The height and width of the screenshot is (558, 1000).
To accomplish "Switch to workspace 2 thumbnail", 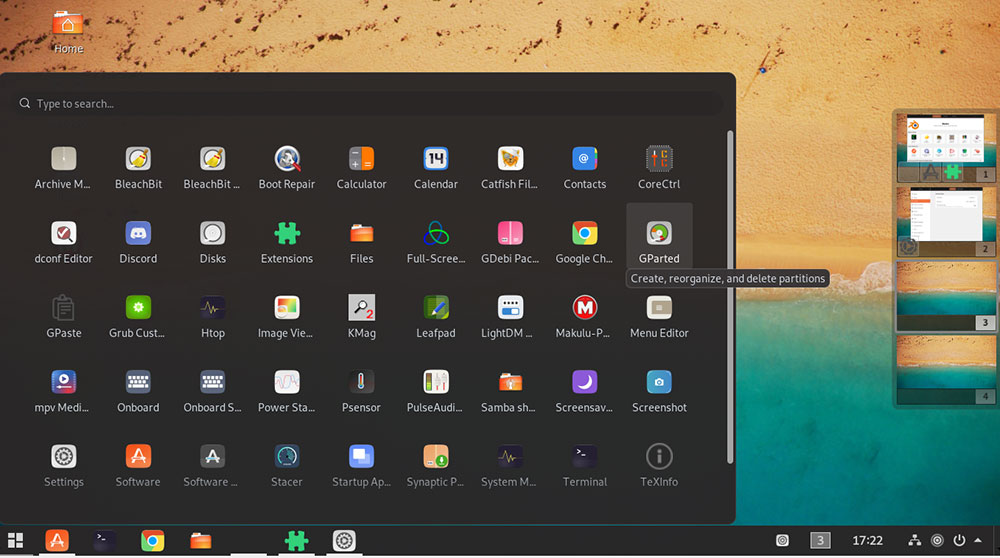I will [946, 221].
